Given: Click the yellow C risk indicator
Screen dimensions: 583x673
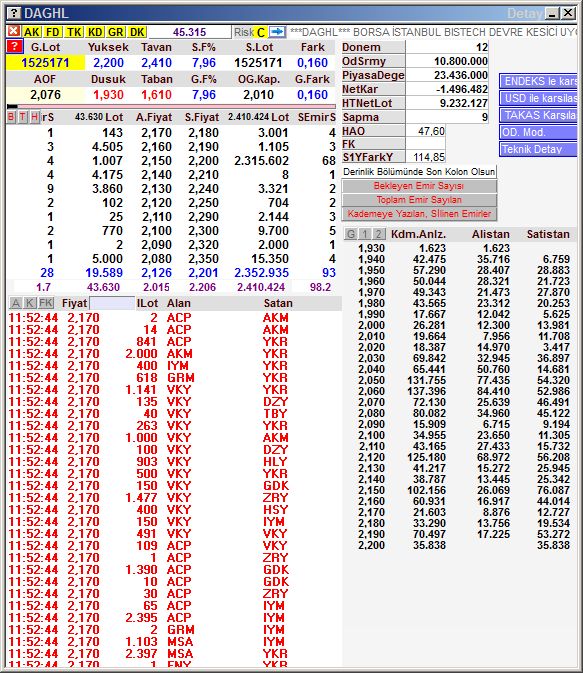Looking at the screenshot, I should 261,32.
